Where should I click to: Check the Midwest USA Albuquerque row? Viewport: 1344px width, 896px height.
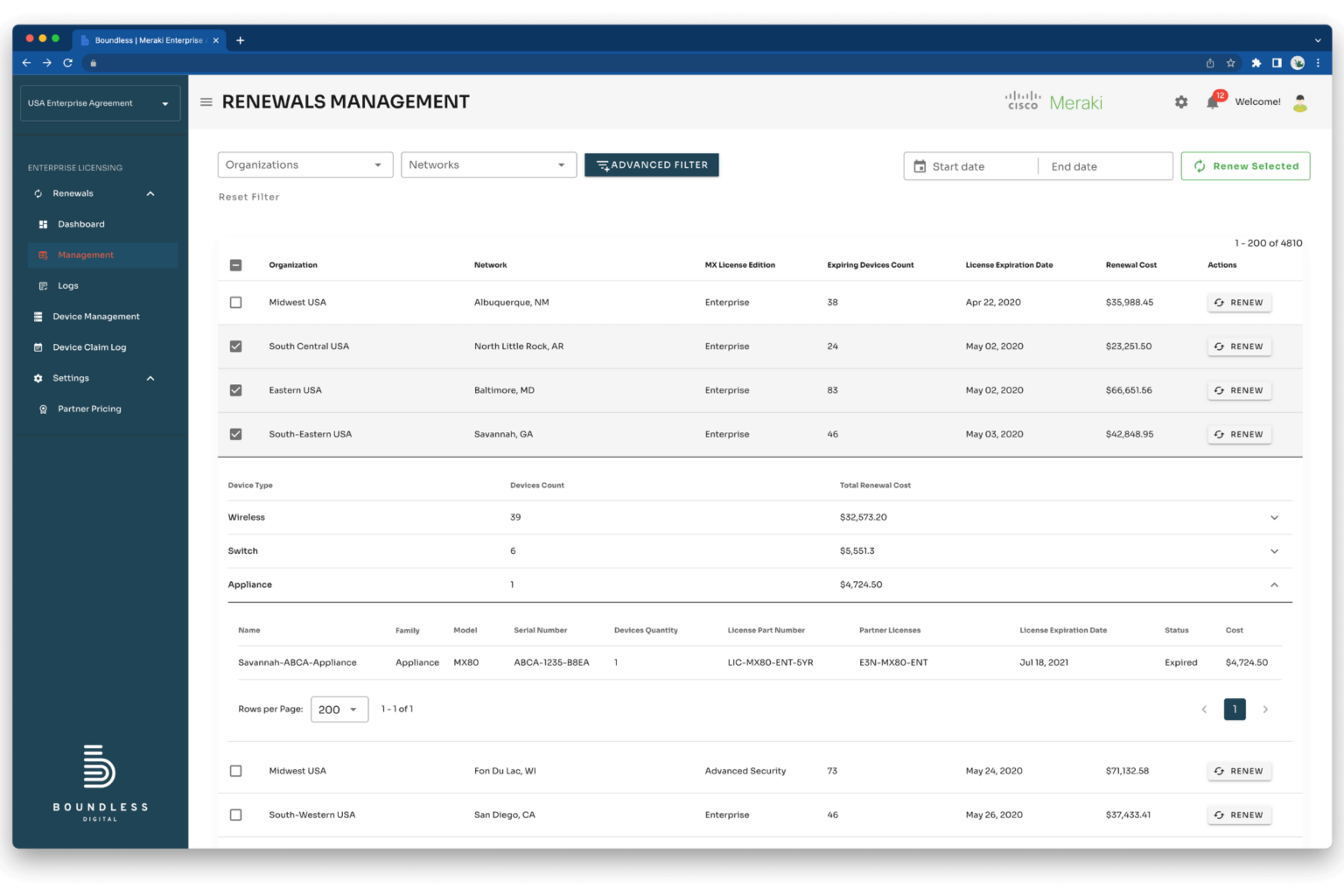point(235,302)
